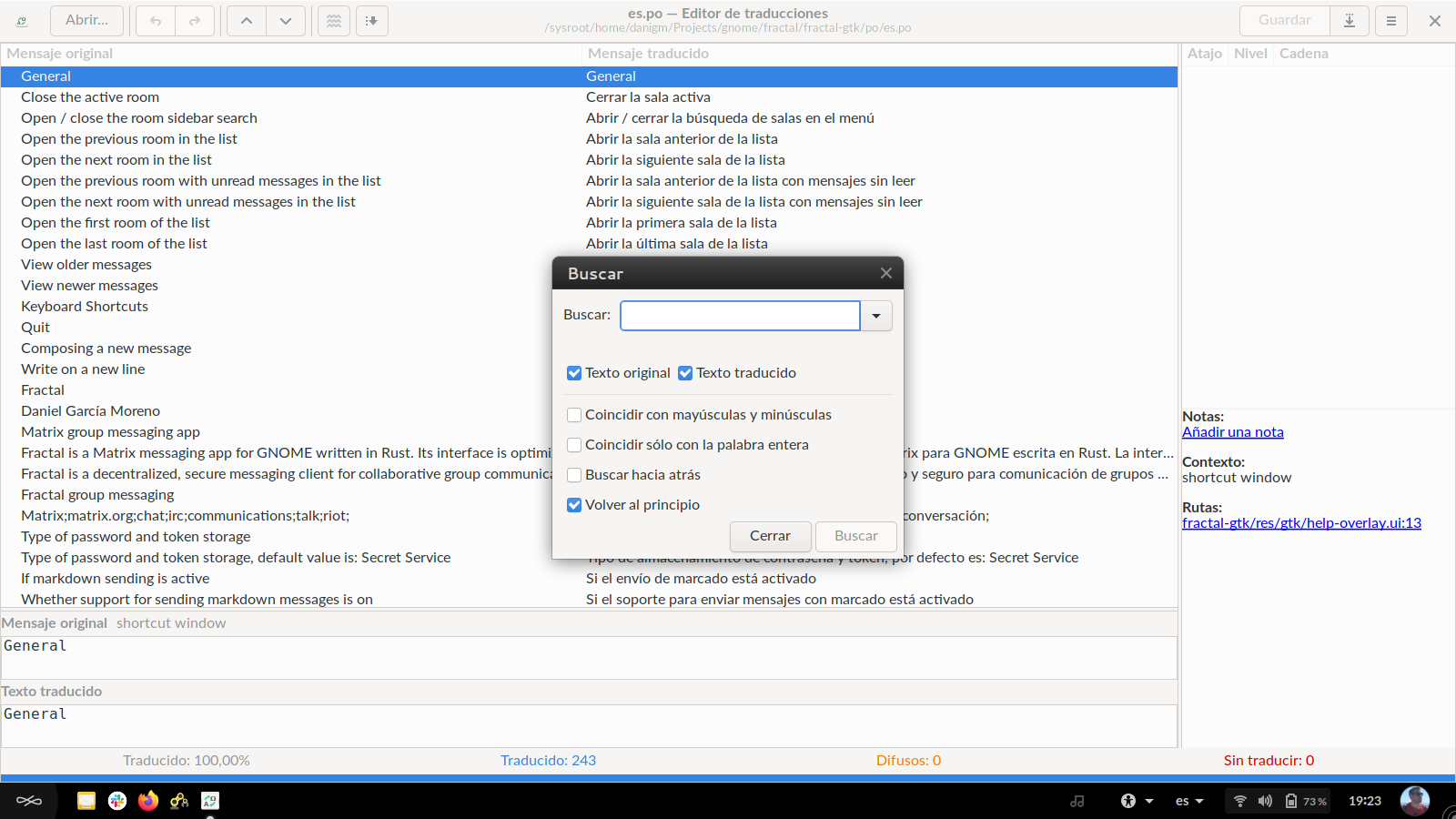Open the hamburger main menu

coord(1391,21)
